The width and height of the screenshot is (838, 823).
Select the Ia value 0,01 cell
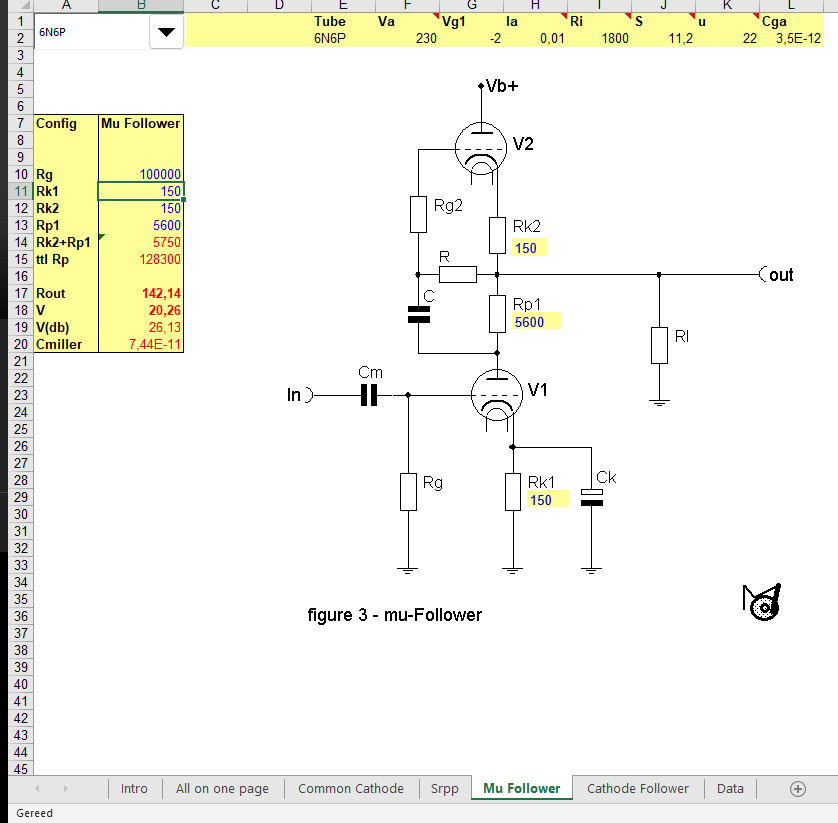[535, 38]
